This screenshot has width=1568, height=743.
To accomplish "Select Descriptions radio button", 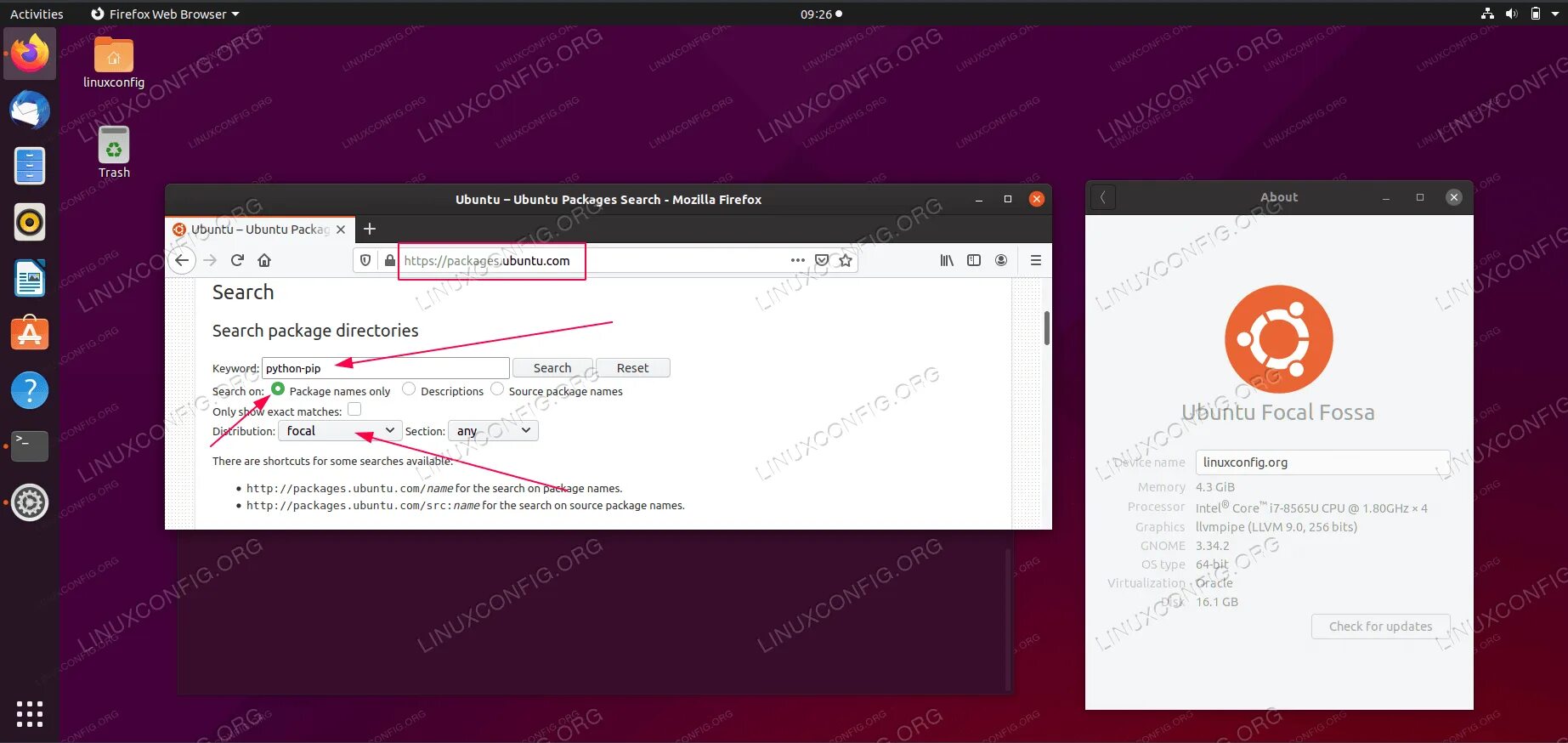I will click(x=409, y=389).
